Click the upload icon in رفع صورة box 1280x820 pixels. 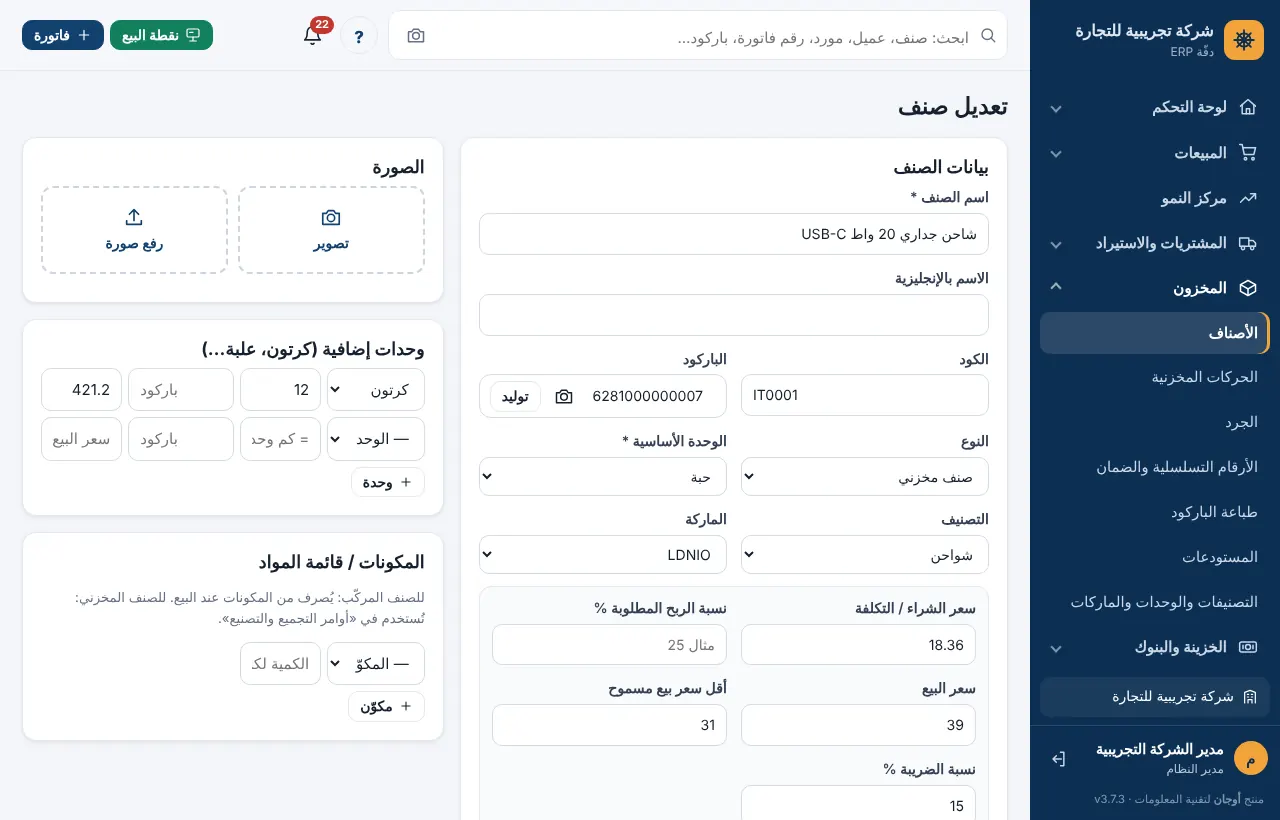[135, 217]
